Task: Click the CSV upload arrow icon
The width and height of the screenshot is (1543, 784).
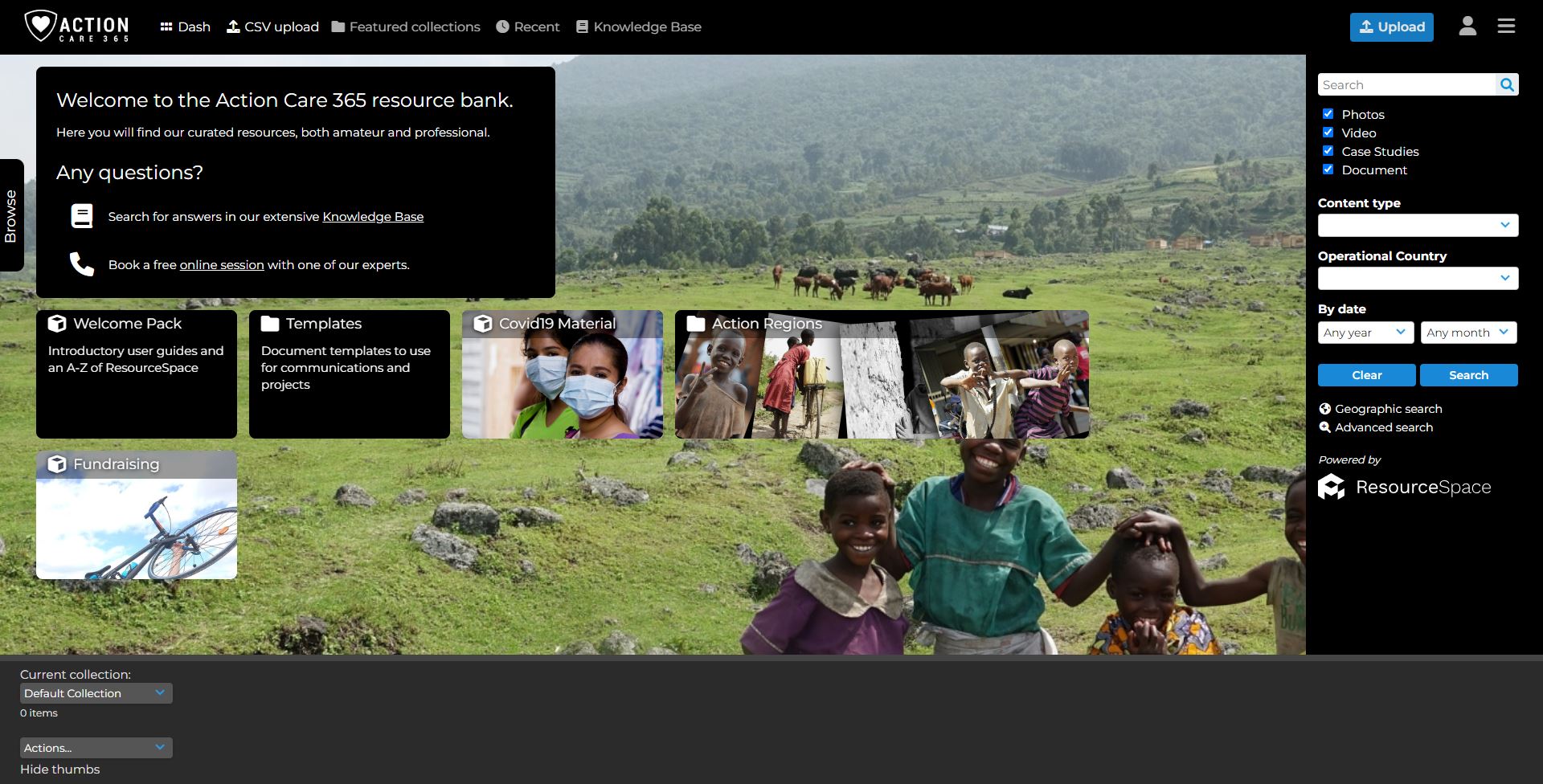Action: [x=233, y=27]
